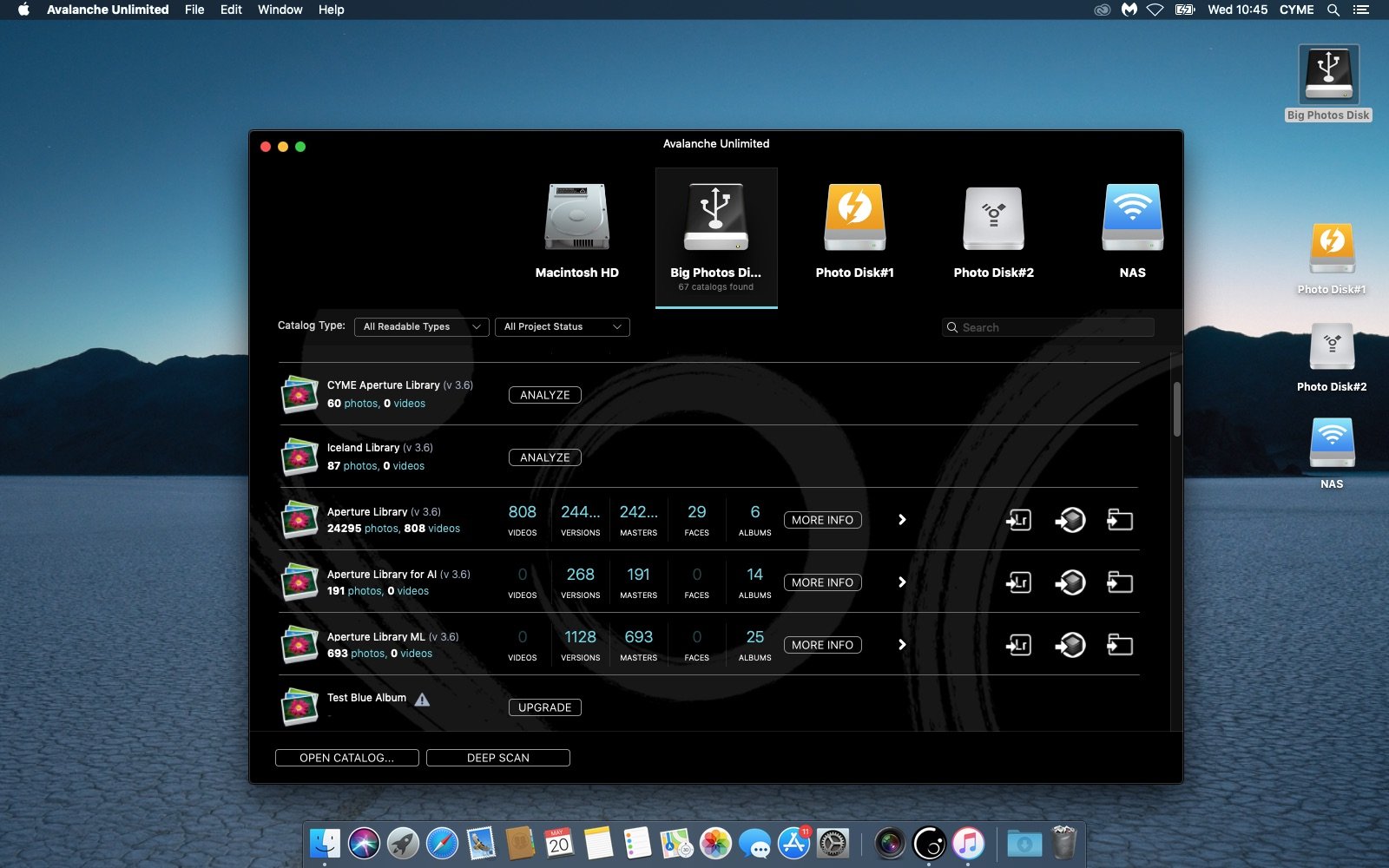Open Photo Disk#2 desktop icon

pyautogui.click(x=1332, y=346)
